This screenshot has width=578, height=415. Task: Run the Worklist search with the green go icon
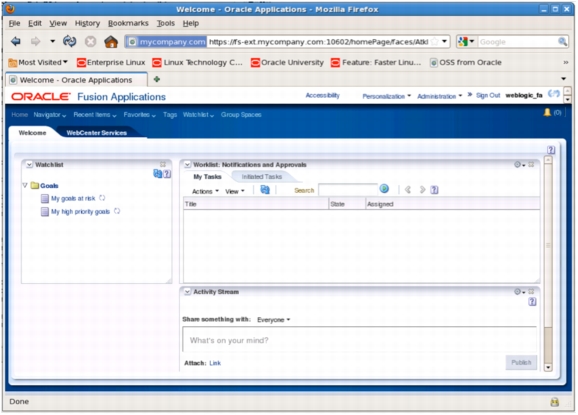[x=384, y=189]
